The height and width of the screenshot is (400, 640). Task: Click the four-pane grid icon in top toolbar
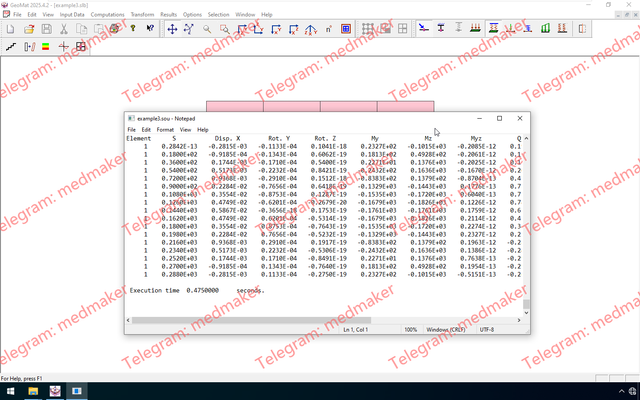tap(402, 29)
